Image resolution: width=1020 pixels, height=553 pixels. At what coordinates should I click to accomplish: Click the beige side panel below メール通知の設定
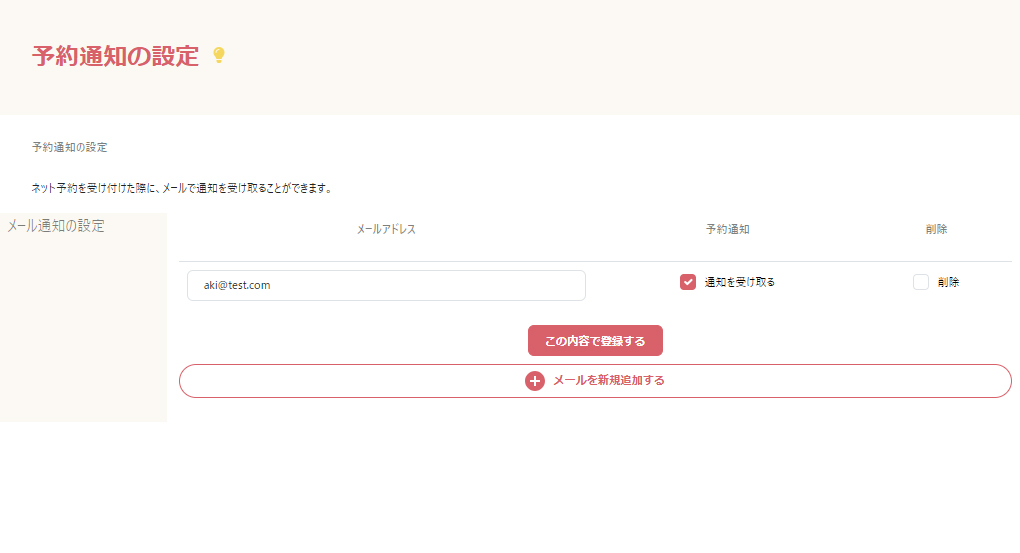pos(83,330)
